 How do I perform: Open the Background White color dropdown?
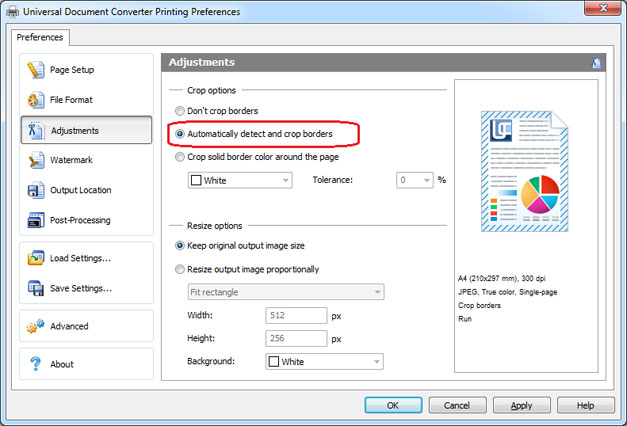(x=324, y=362)
